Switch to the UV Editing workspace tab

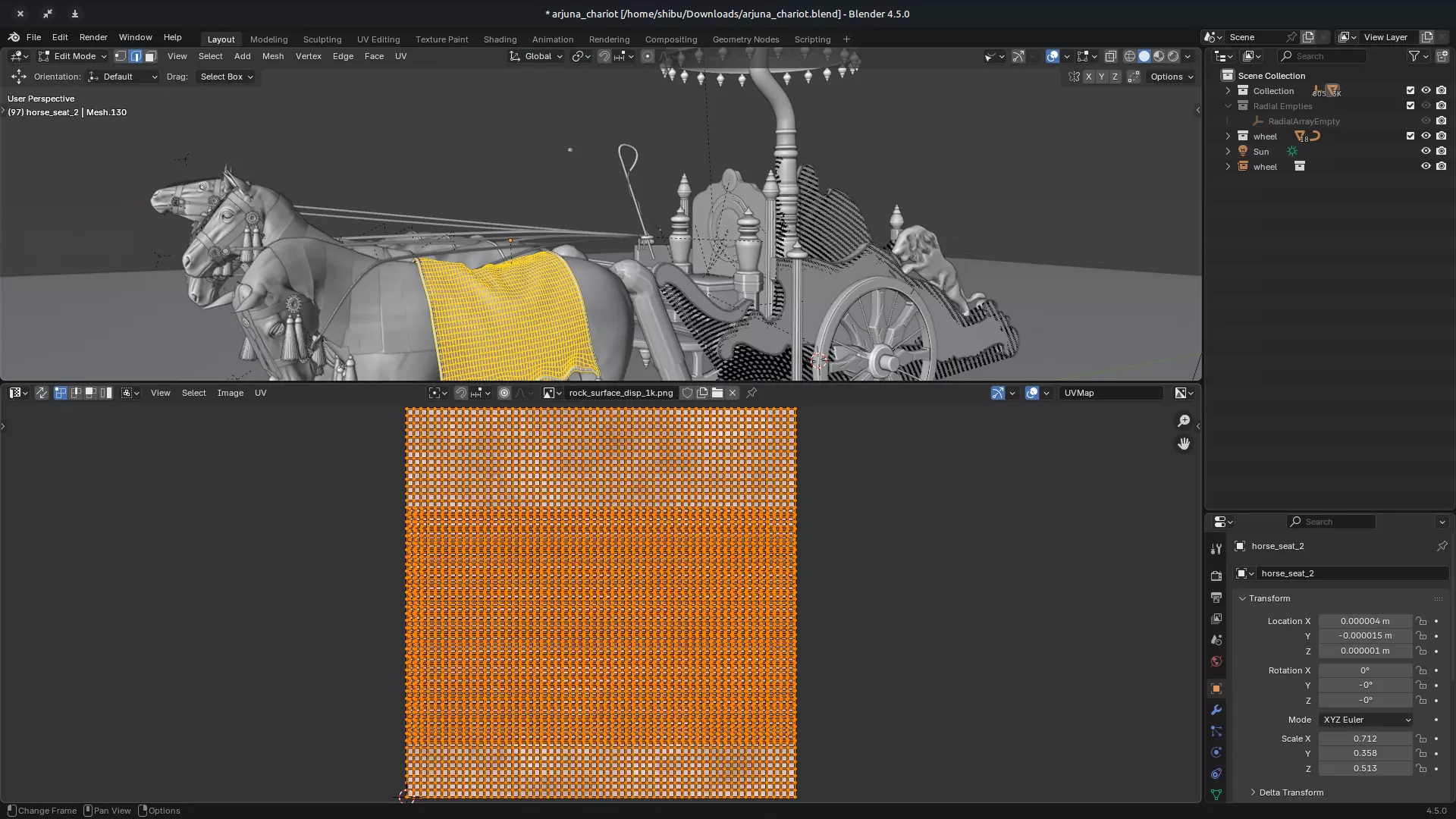pos(378,39)
